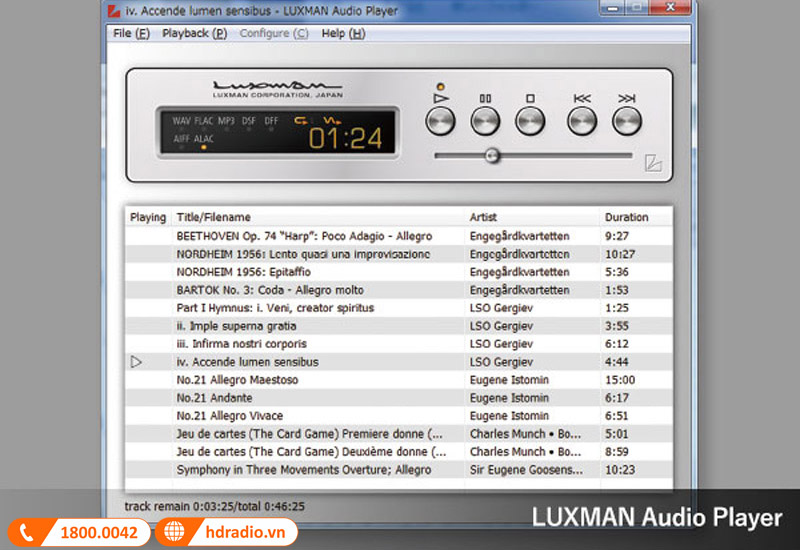Click the Luxman logo on the panel

coord(278,89)
